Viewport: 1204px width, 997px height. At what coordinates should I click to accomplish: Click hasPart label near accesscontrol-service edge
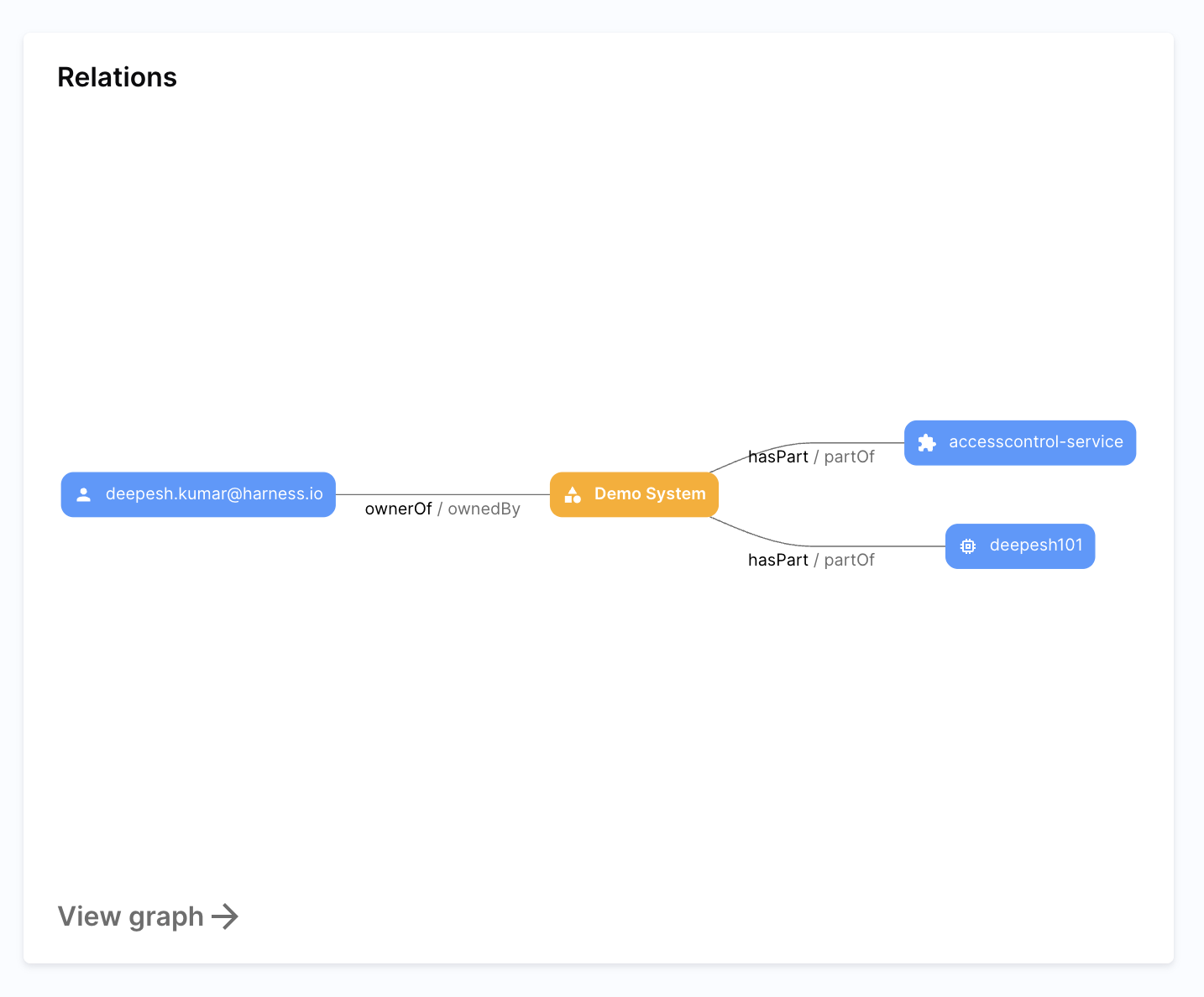[x=777, y=457]
